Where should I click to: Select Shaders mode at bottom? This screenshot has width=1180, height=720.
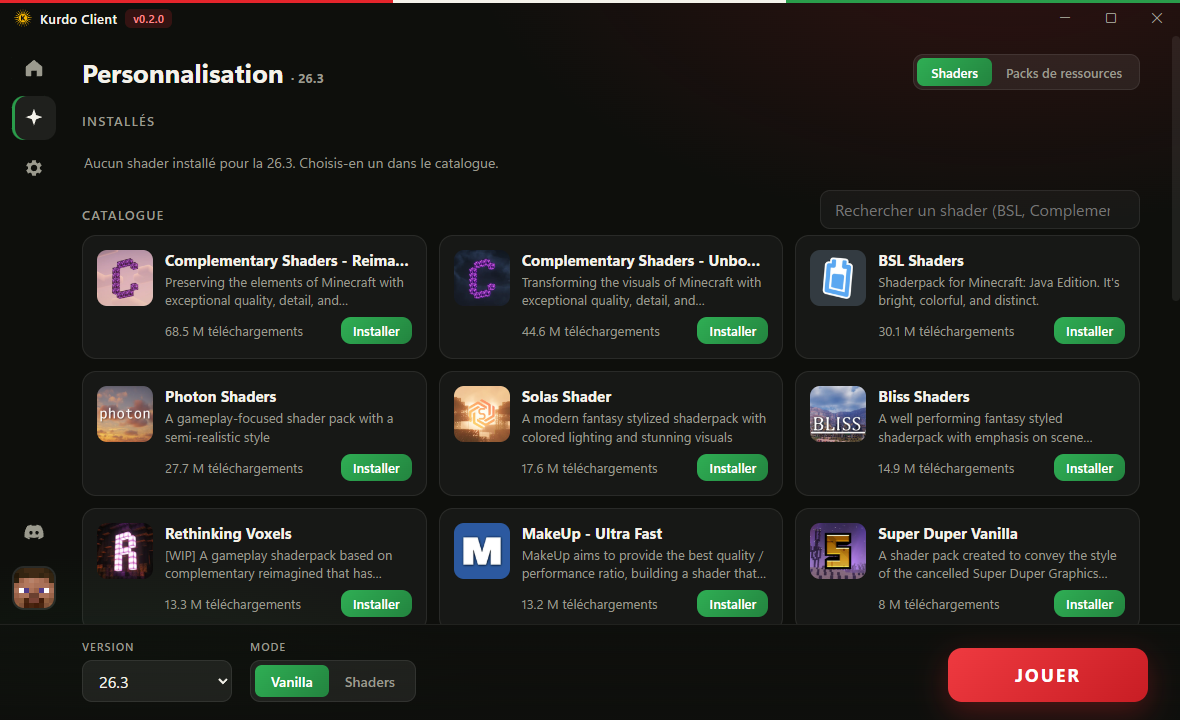(x=370, y=682)
